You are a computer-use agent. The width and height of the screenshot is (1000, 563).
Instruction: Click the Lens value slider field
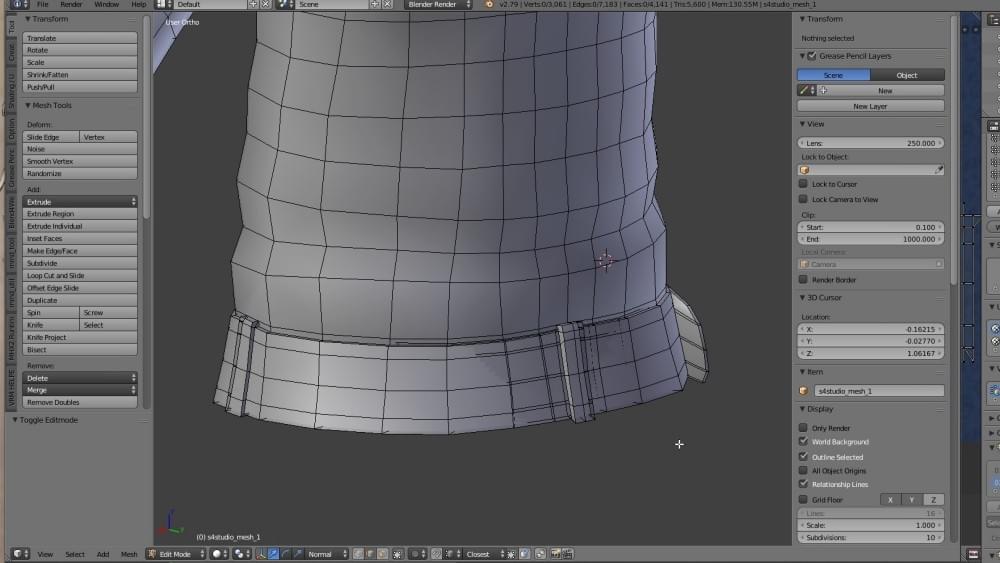(x=871, y=143)
